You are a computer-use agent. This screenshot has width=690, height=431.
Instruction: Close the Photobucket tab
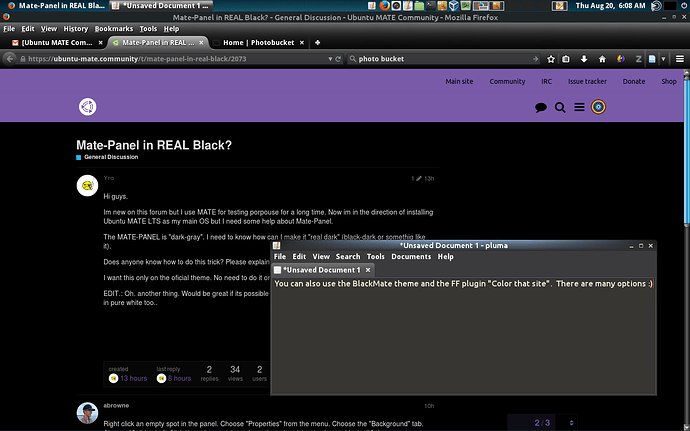pyautogui.click(x=301, y=43)
